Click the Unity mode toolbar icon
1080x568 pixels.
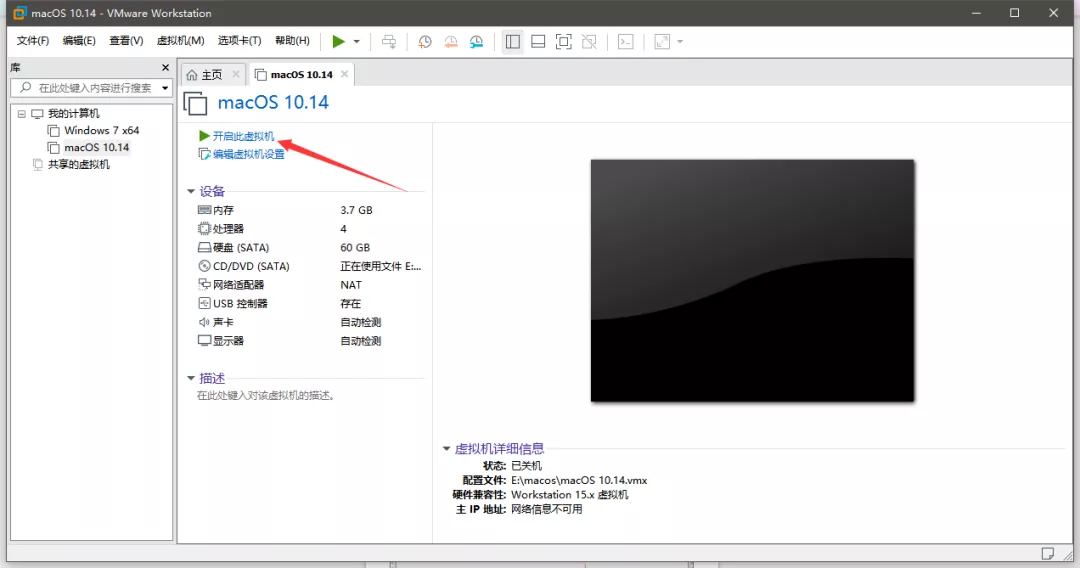(589, 41)
